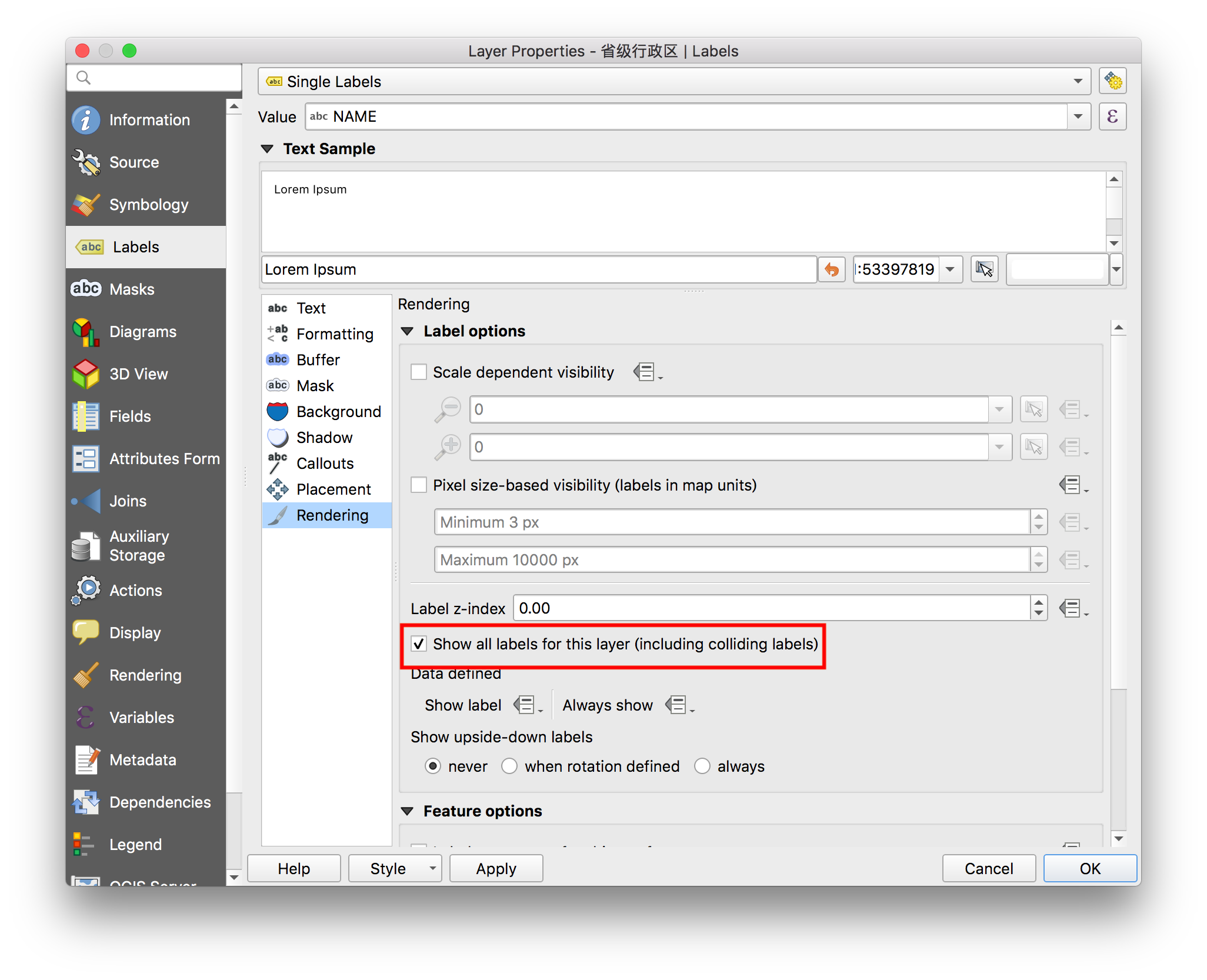Open the Buffer label settings tab
Screen dimensions: 1207x980
(x=318, y=360)
